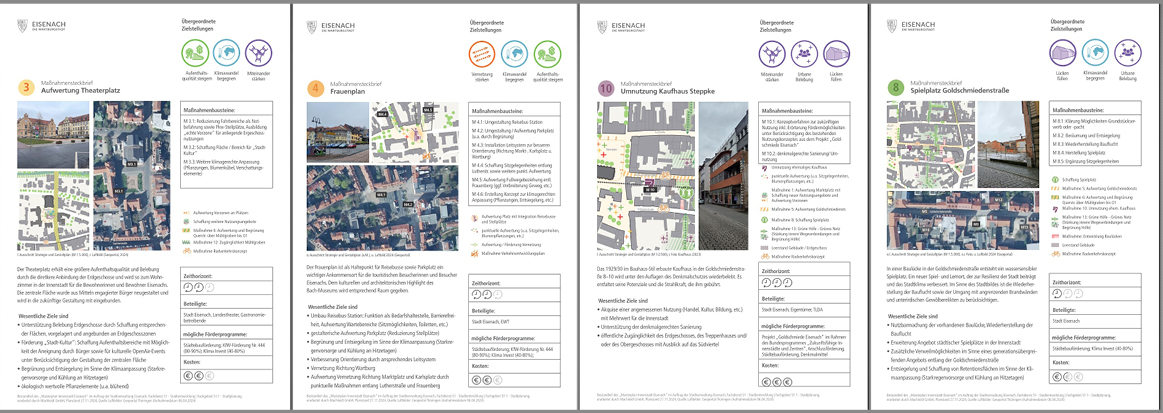This screenshot has width=1163, height=413.
Task: Click Eisenach logo on Spielplatz Goldschmiedenstraße page
Action: [x=912, y=26]
